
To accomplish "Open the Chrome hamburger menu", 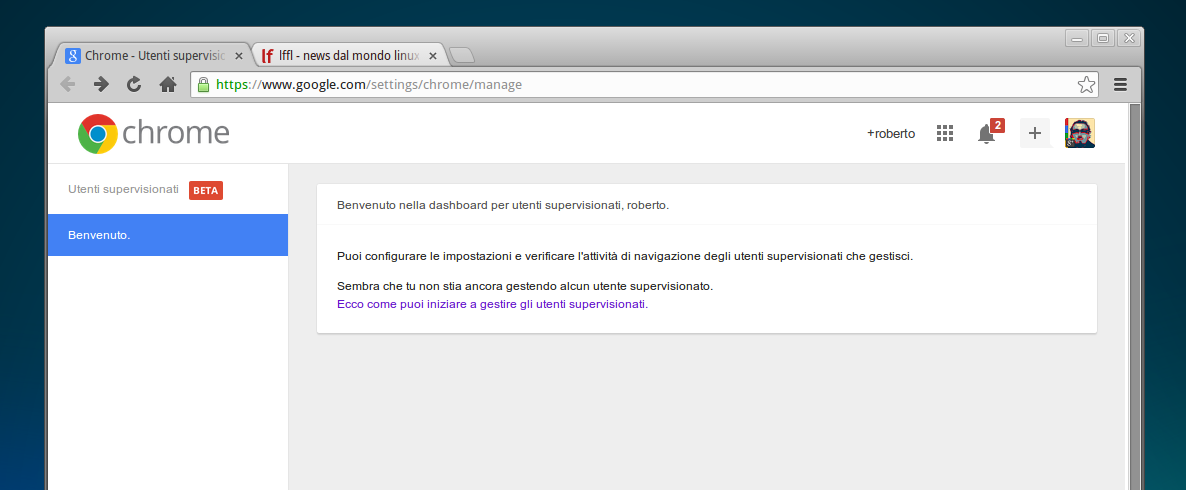I will (x=1120, y=85).
